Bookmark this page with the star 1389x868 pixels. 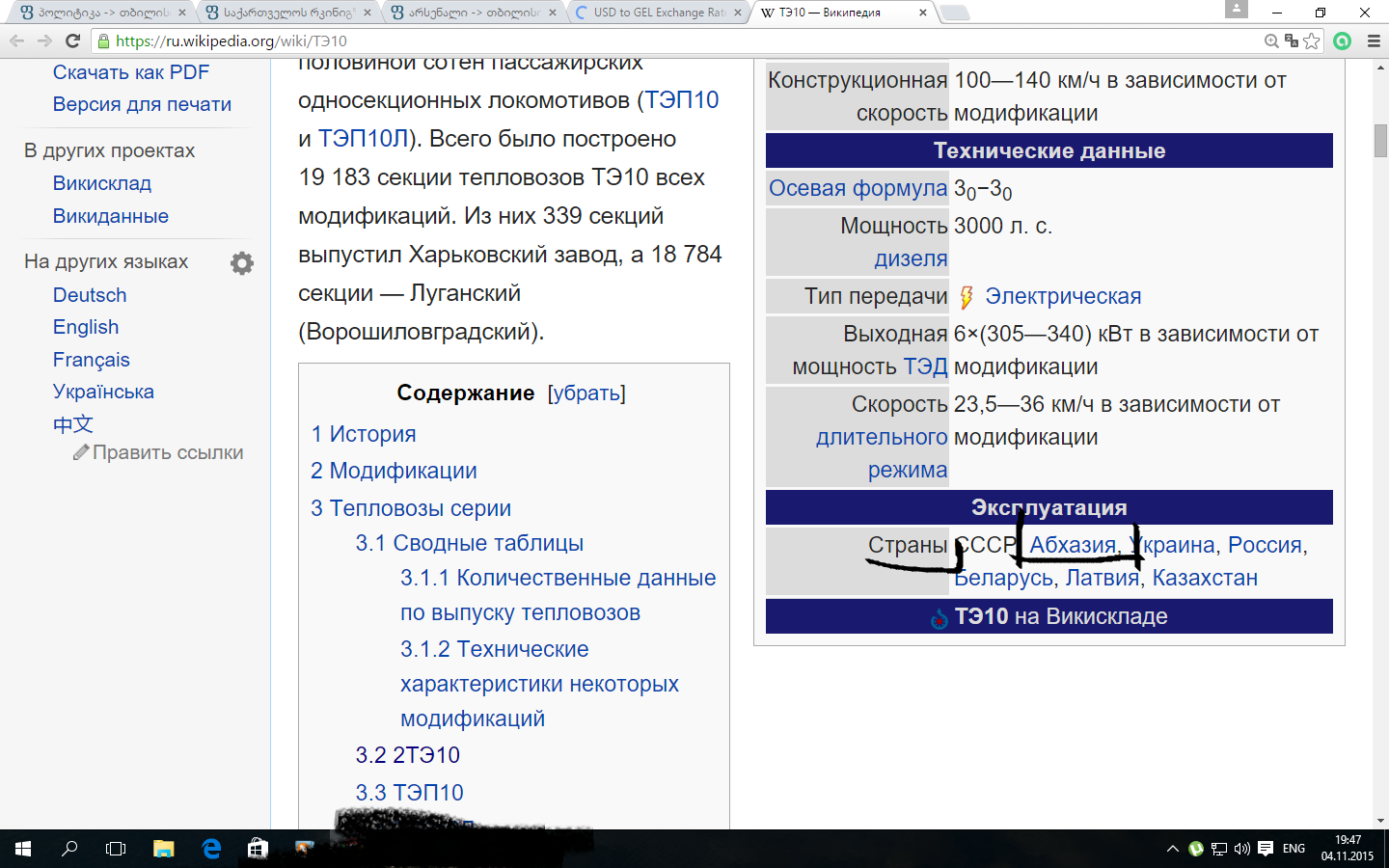point(1312,41)
